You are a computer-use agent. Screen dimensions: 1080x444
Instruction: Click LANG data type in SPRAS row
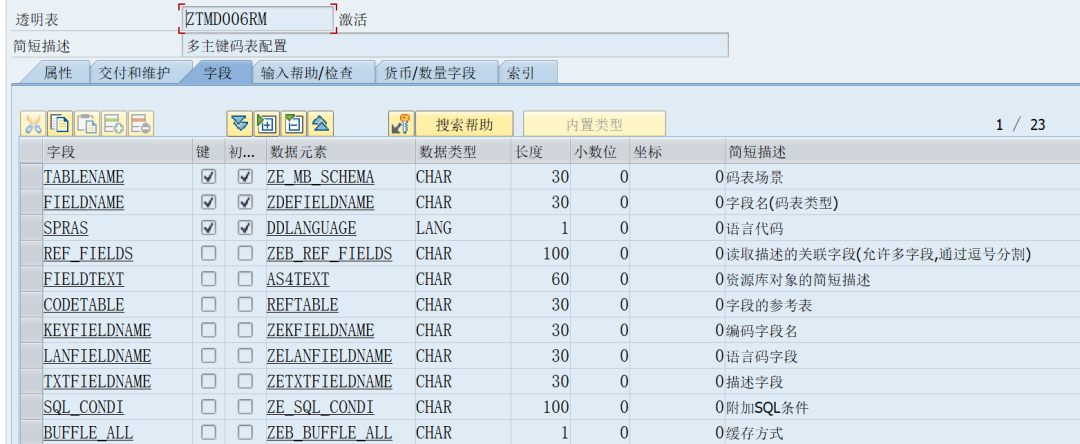pos(433,228)
